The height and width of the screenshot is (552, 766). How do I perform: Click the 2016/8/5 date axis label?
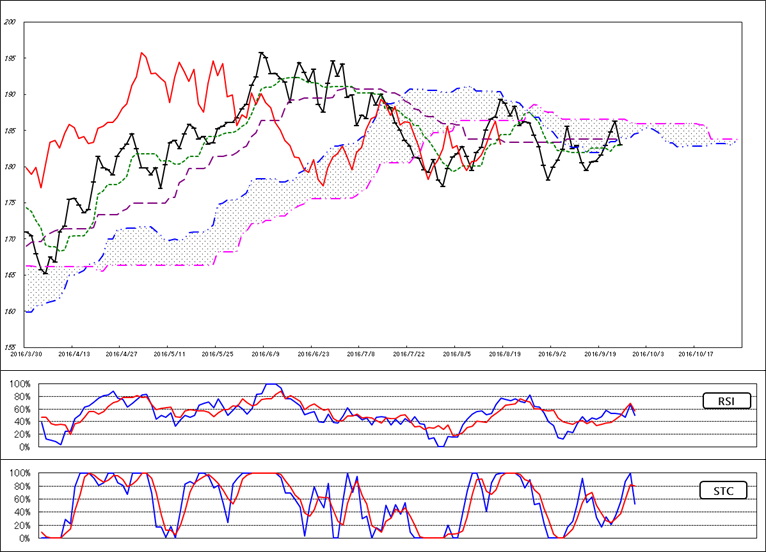tap(456, 353)
